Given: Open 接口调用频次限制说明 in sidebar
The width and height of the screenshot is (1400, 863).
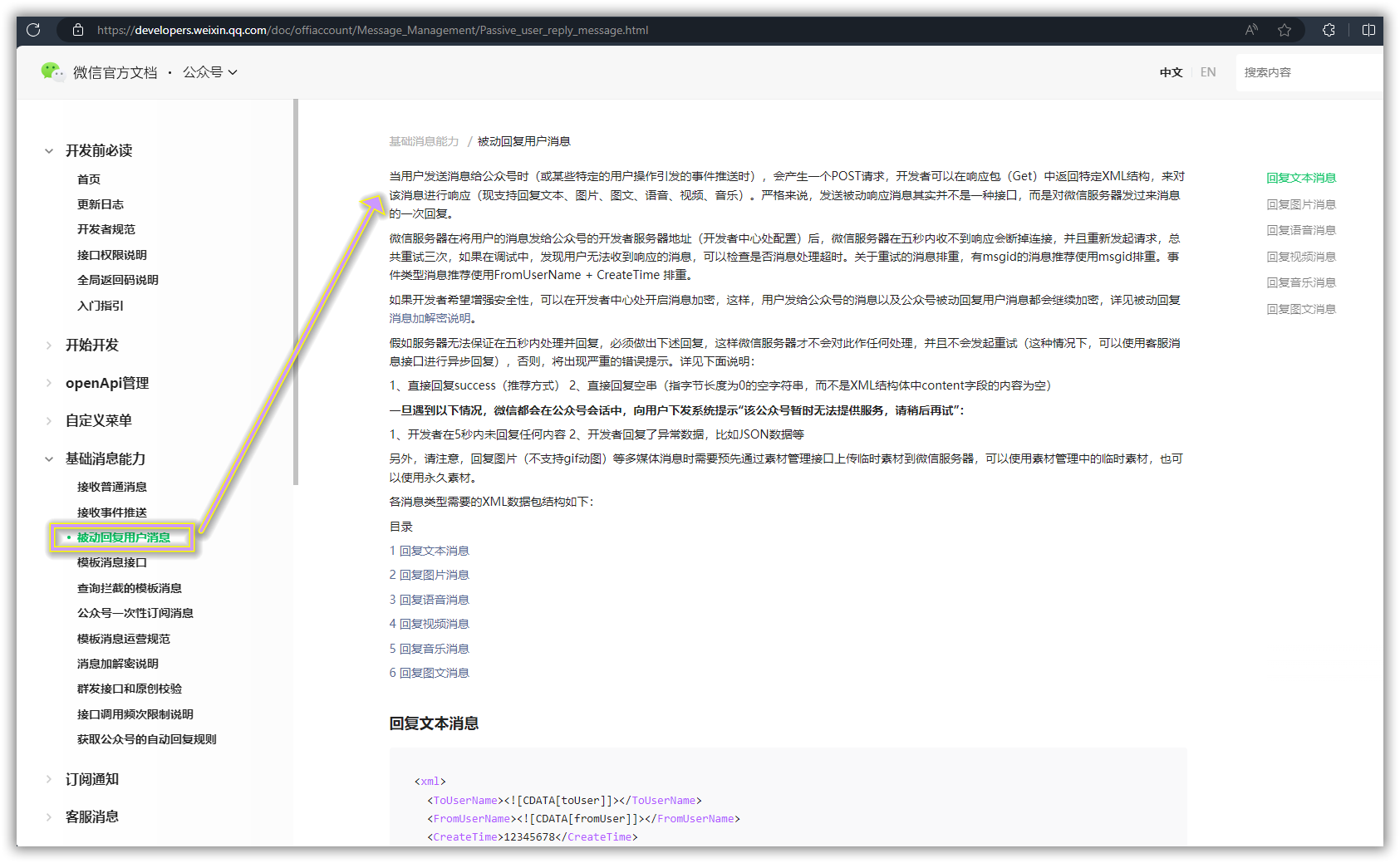Looking at the screenshot, I should [x=135, y=714].
